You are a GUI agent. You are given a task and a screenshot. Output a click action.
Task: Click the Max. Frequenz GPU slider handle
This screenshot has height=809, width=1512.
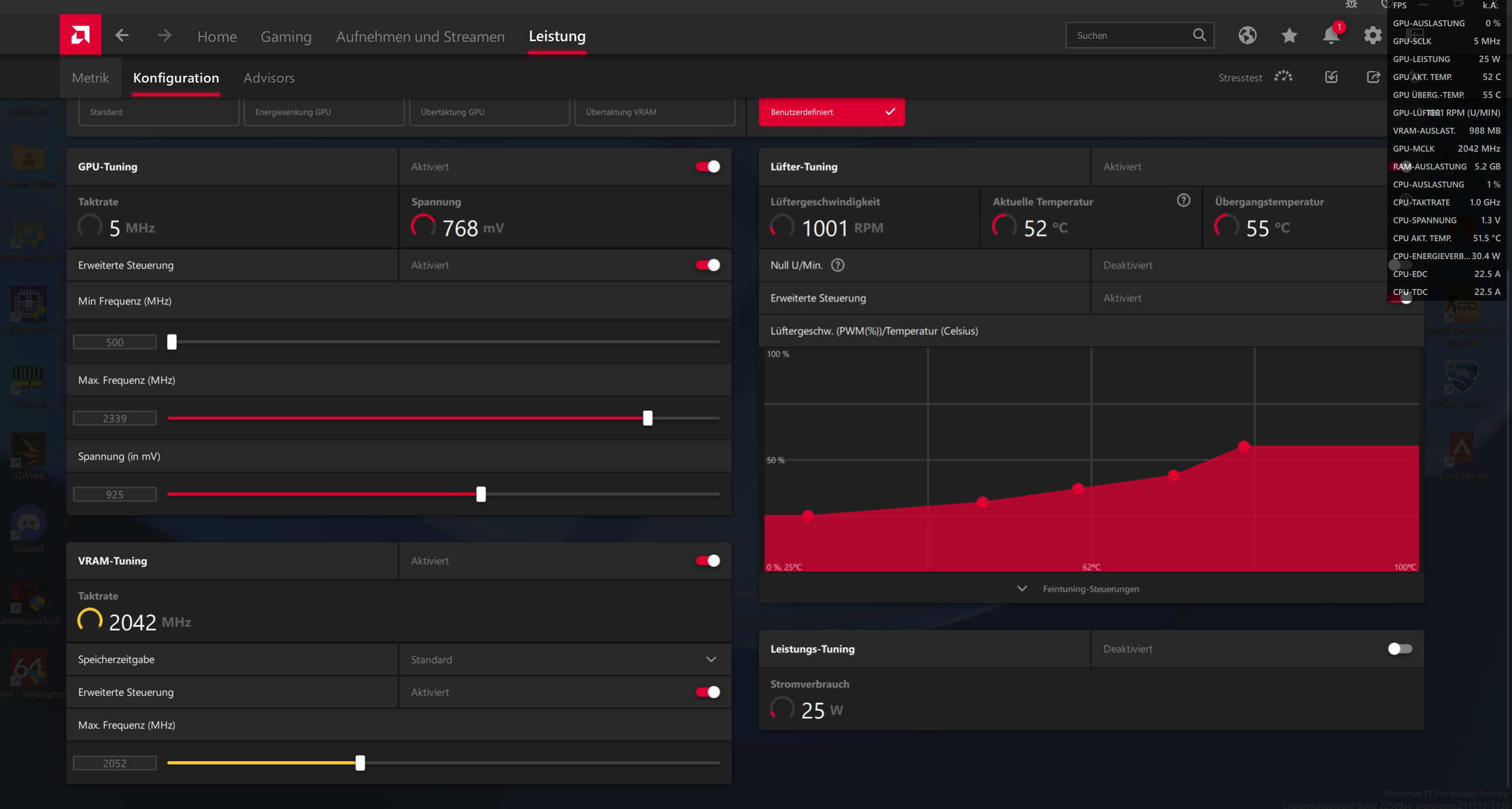[647, 419]
